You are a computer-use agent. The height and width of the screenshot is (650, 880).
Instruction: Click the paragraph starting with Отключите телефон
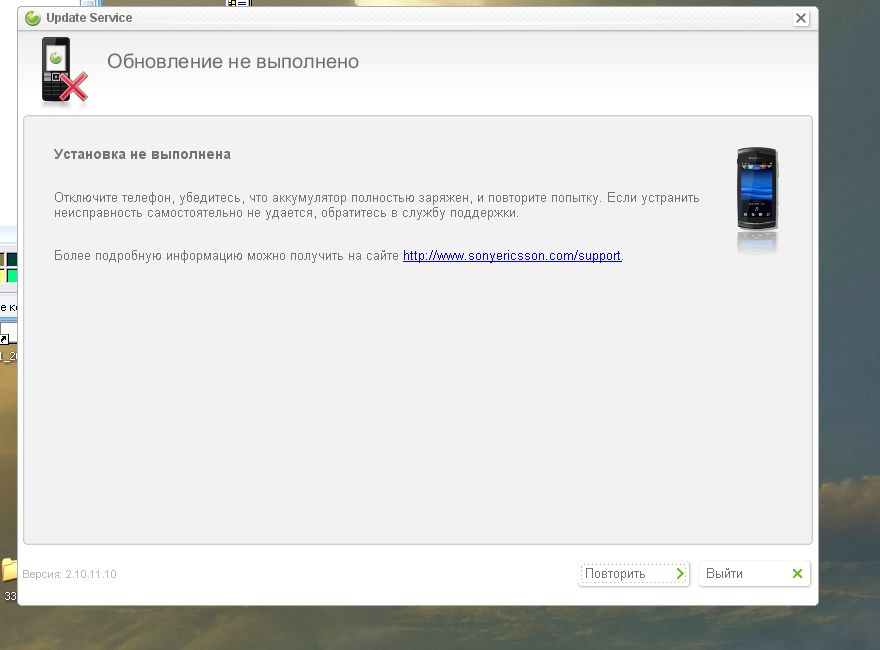point(376,205)
